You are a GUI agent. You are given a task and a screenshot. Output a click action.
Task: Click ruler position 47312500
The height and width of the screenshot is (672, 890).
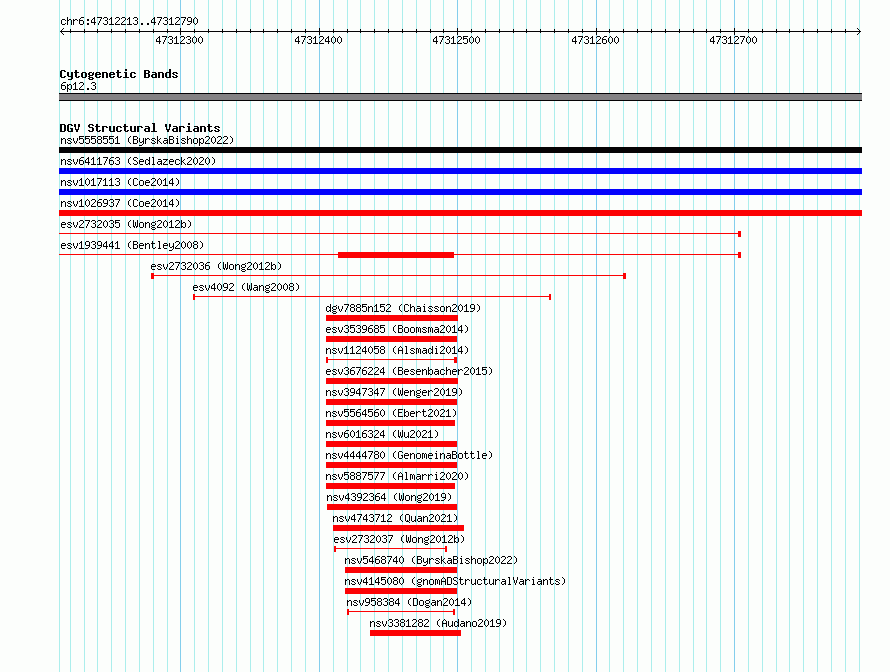[456, 40]
